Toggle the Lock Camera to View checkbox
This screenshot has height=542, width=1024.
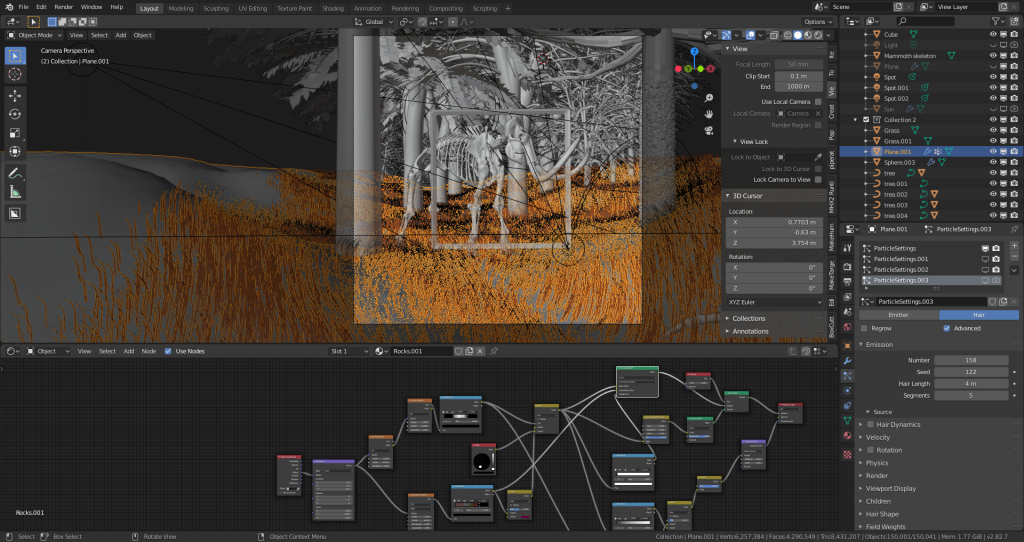818,180
